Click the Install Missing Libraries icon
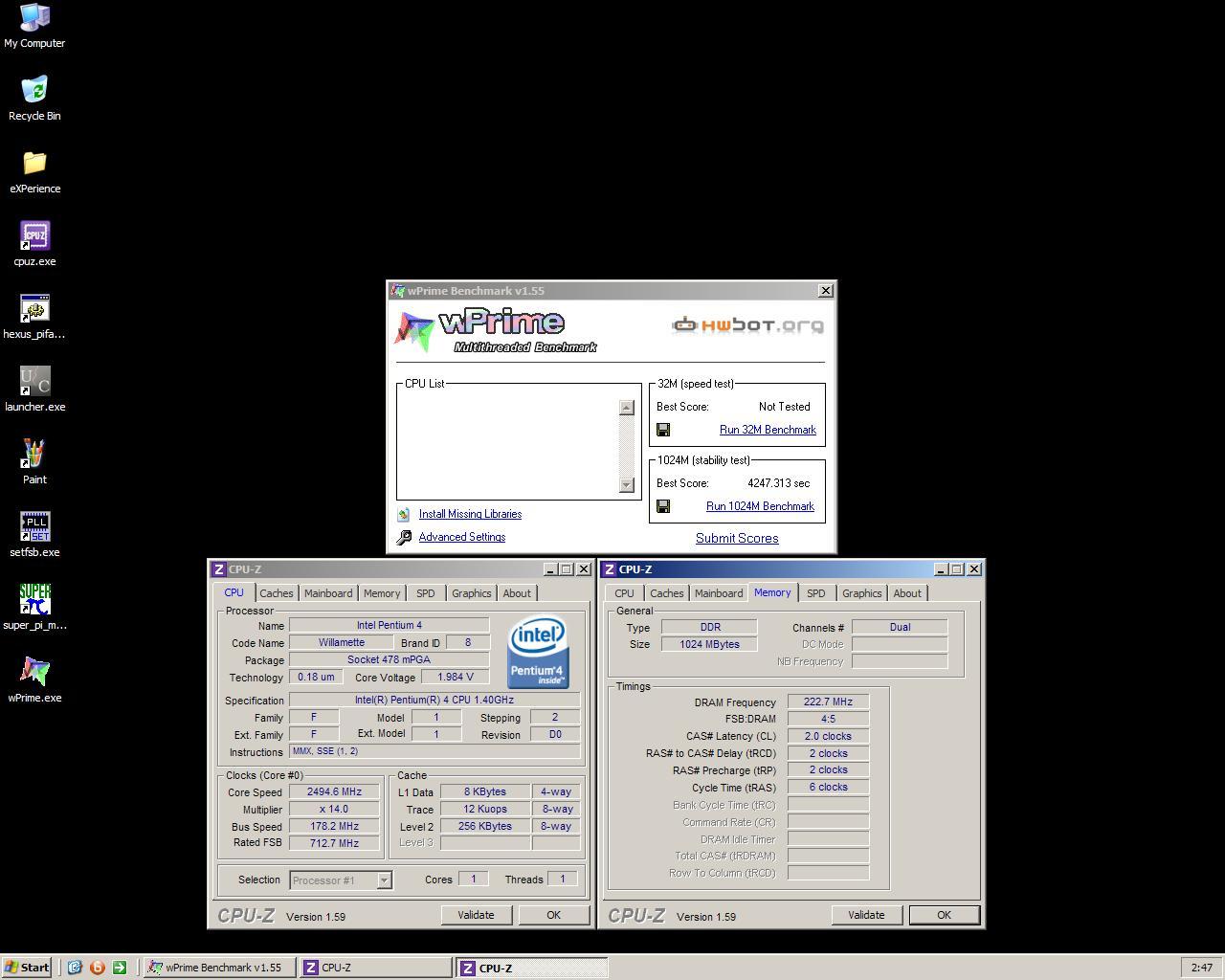Image resolution: width=1225 pixels, height=980 pixels. tap(404, 514)
